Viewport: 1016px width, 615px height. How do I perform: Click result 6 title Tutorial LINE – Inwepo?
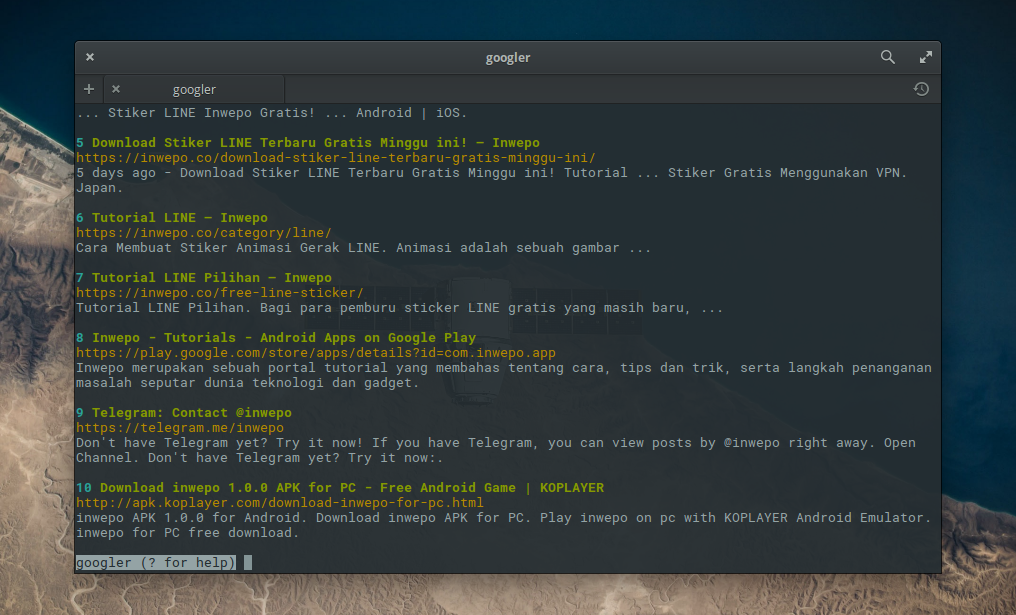179,218
